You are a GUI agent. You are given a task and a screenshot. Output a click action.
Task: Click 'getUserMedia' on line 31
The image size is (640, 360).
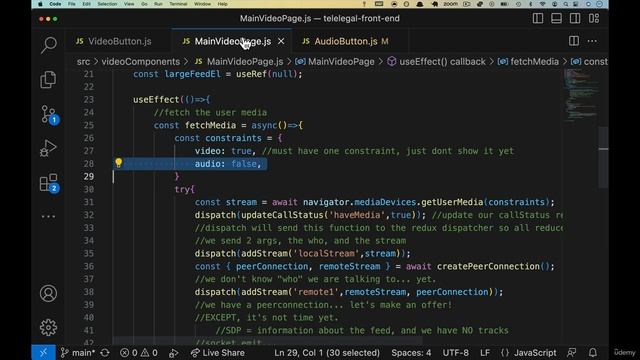[452, 202]
